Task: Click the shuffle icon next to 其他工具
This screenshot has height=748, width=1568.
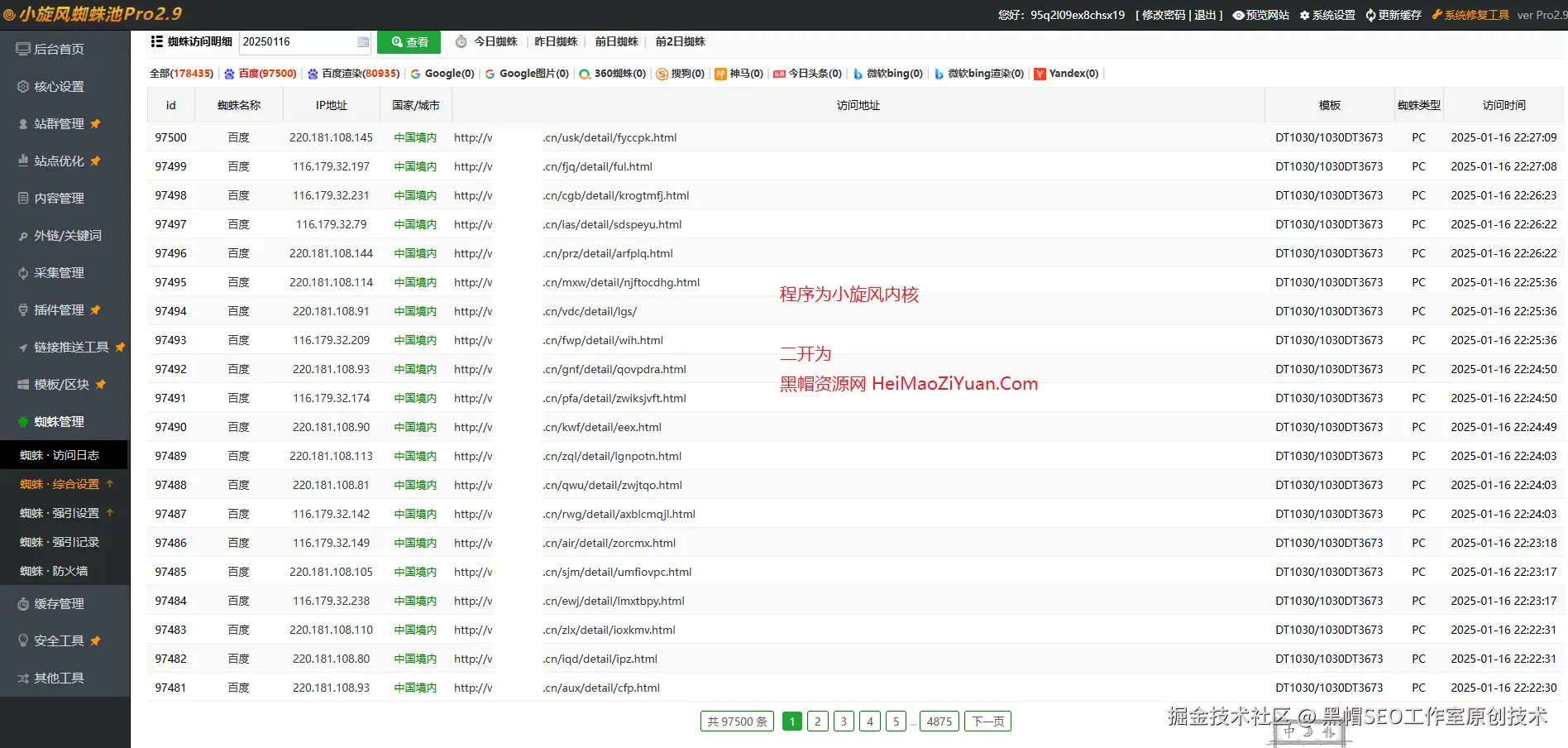Action: [x=23, y=678]
